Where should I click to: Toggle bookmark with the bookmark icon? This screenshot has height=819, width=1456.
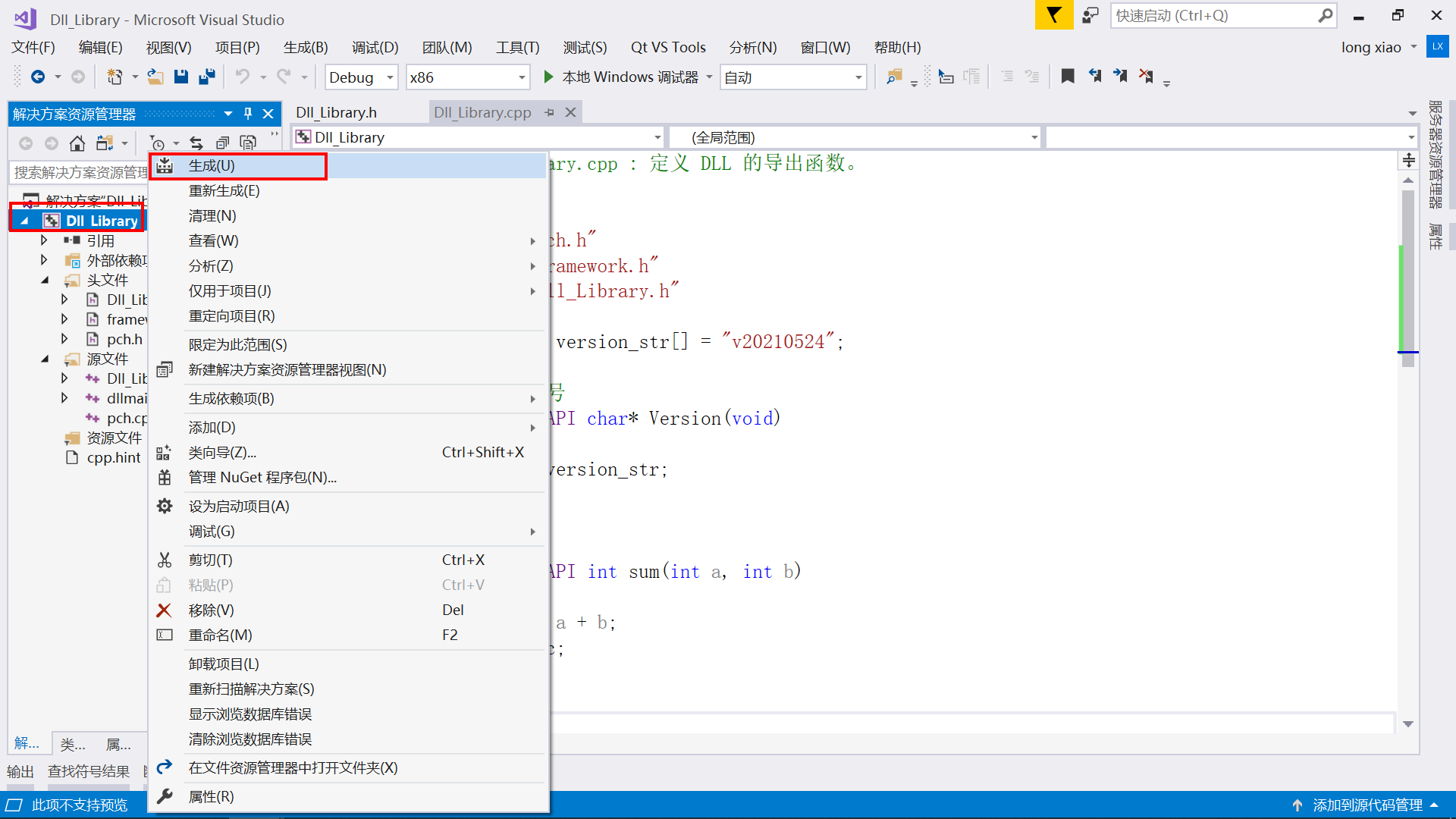[1068, 77]
